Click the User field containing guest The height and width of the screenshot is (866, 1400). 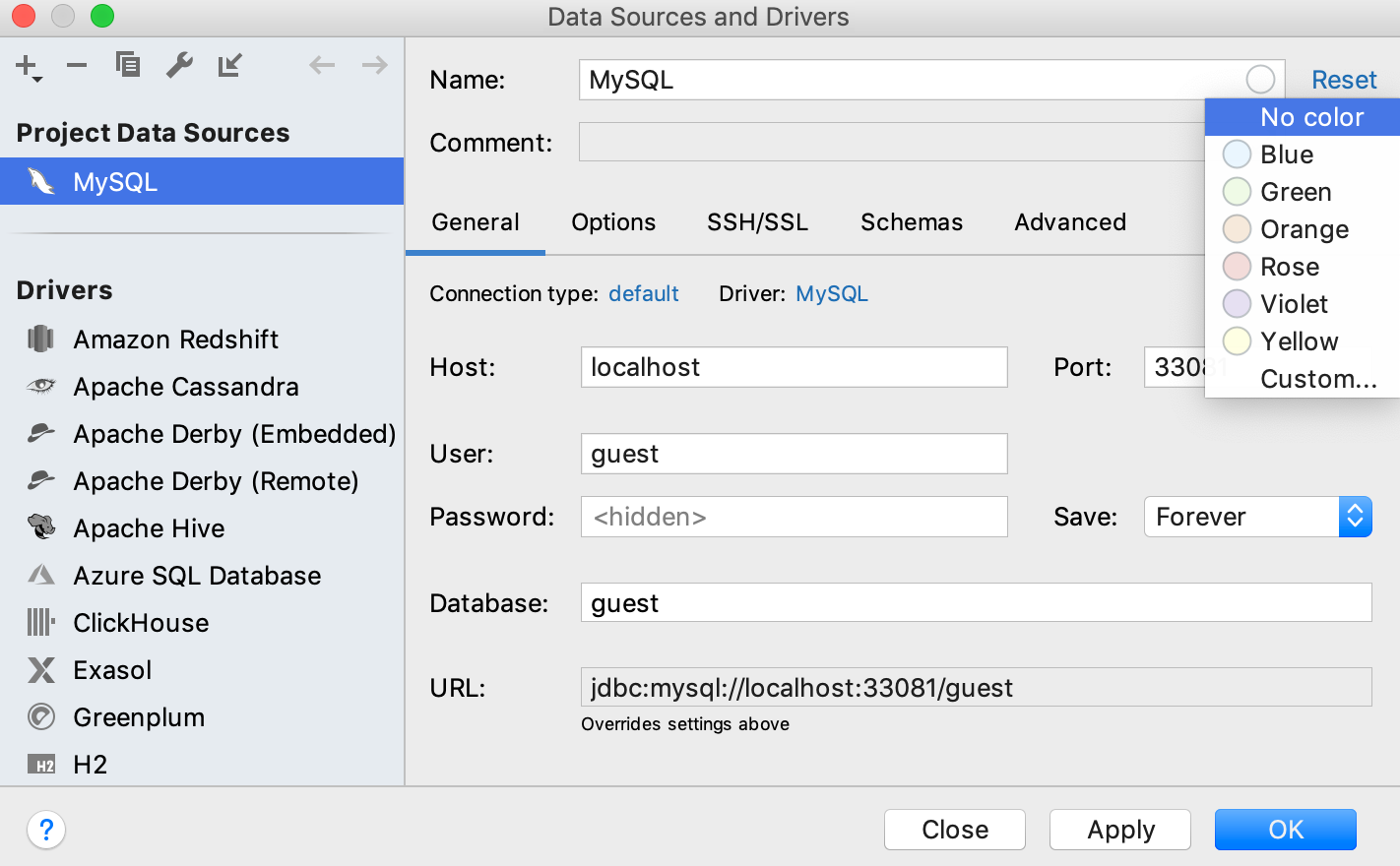click(795, 454)
